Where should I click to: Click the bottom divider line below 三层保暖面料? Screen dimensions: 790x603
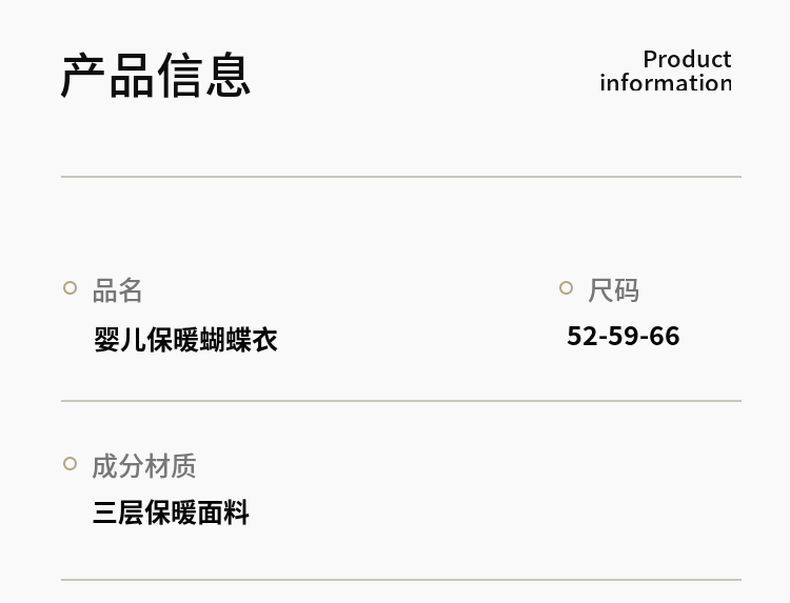(401, 580)
